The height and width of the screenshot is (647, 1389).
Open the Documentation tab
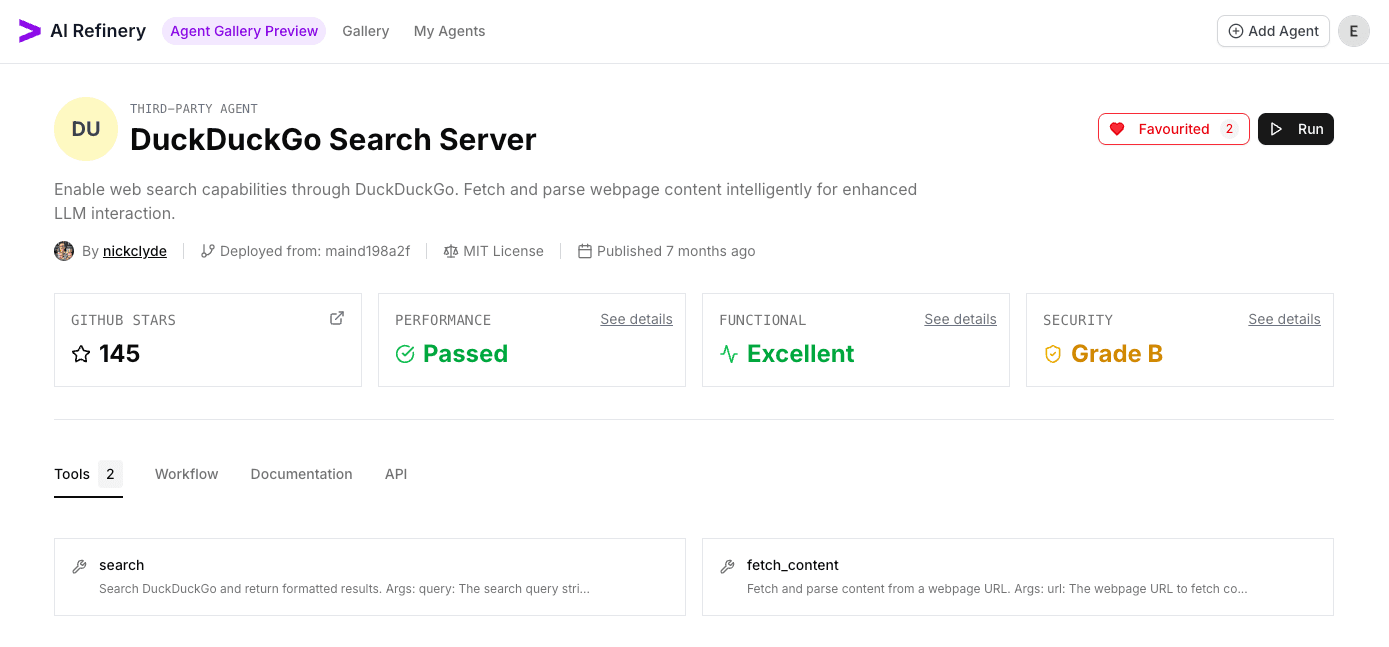[x=301, y=474]
